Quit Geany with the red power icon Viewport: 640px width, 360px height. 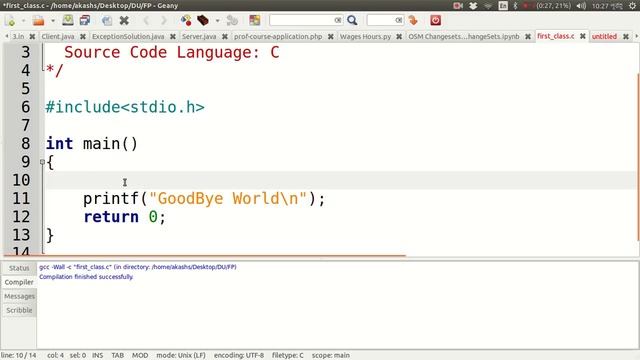(436, 20)
